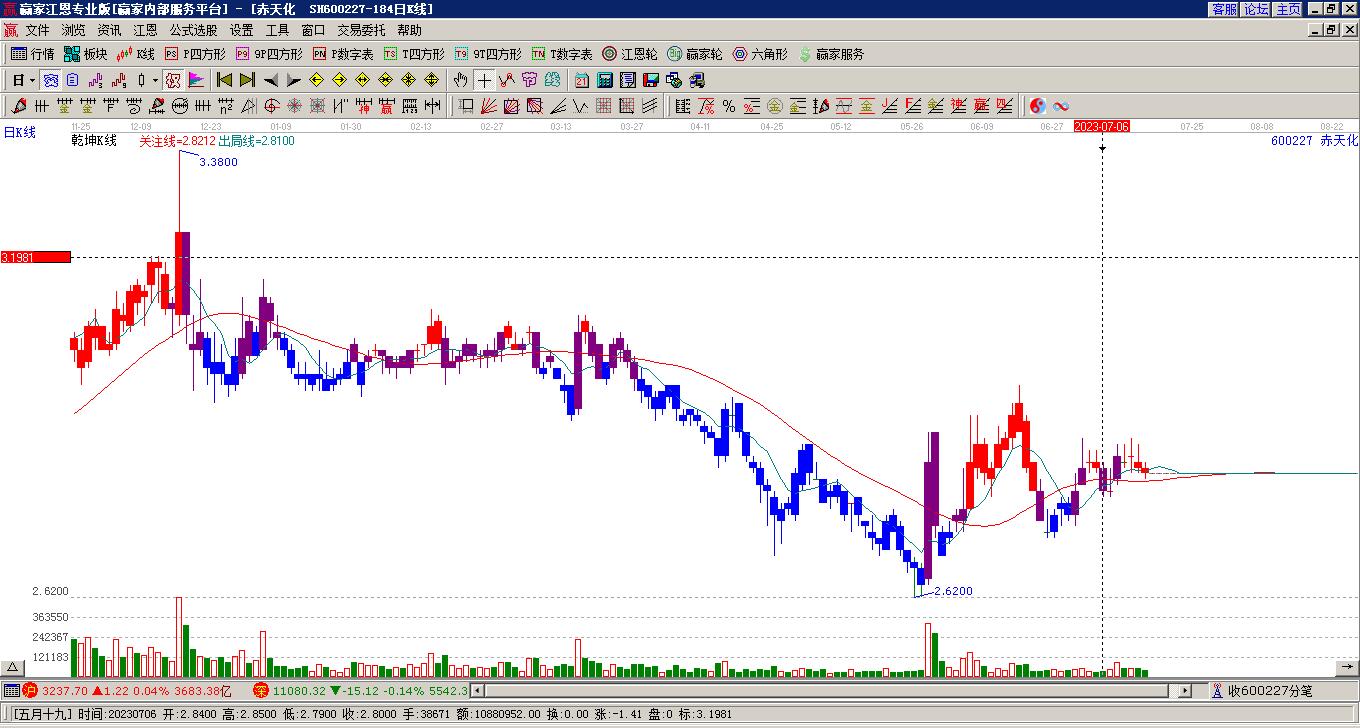Open the 设置 menu
The height and width of the screenshot is (728, 1360).
click(241, 30)
